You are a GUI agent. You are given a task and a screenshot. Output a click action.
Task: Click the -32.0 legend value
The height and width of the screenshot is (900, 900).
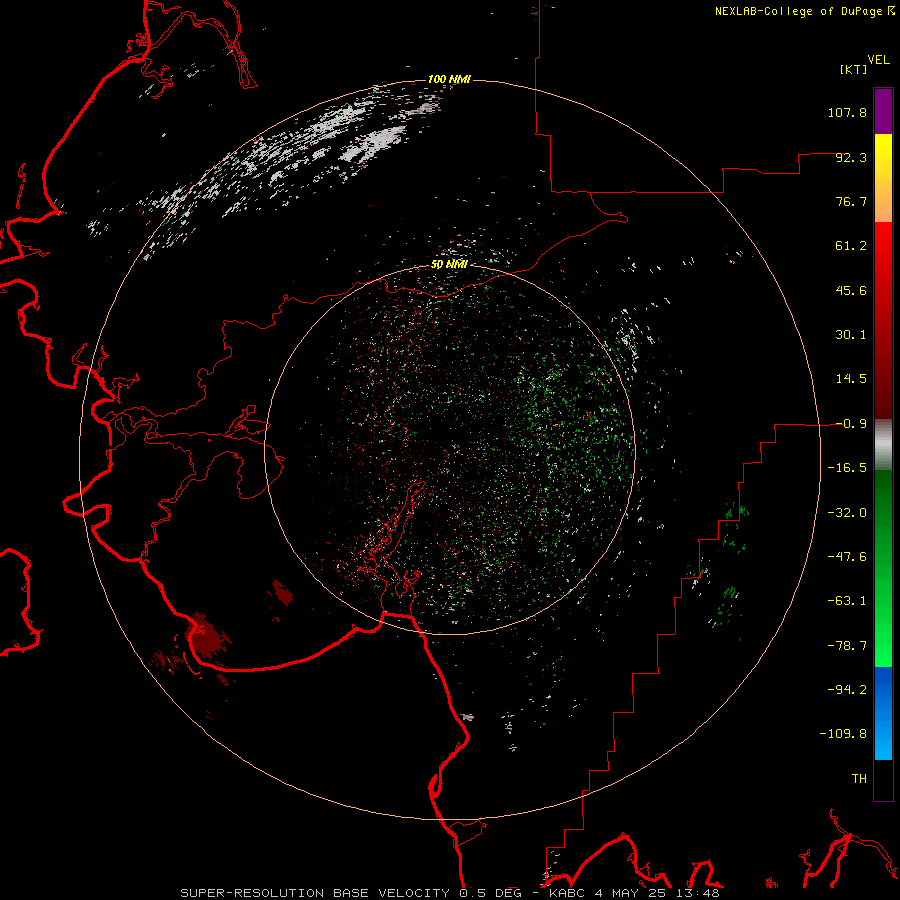point(847,513)
